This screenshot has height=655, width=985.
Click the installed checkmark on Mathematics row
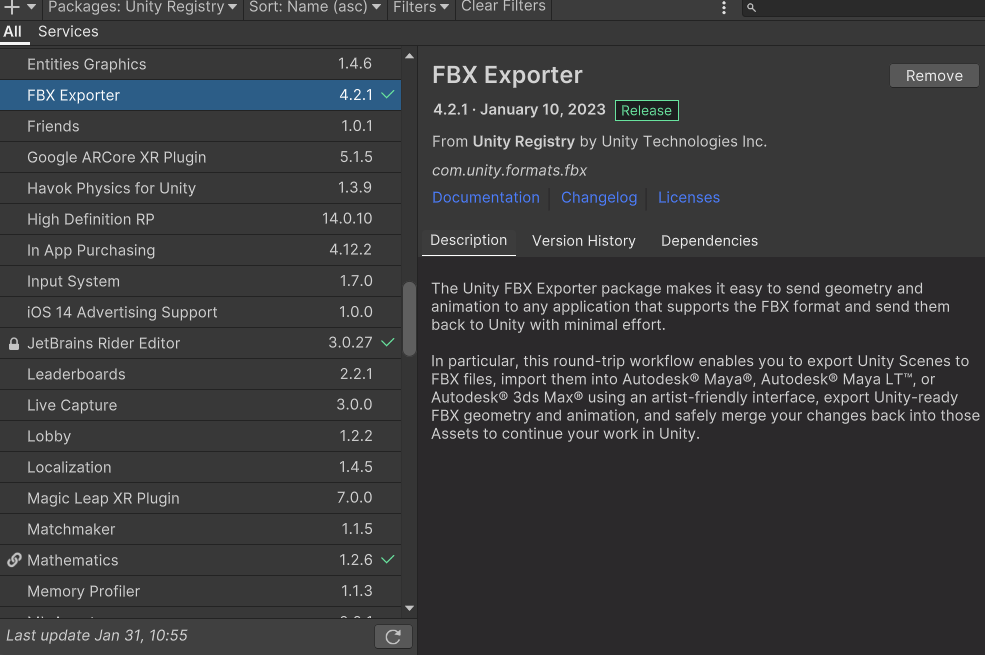388,560
